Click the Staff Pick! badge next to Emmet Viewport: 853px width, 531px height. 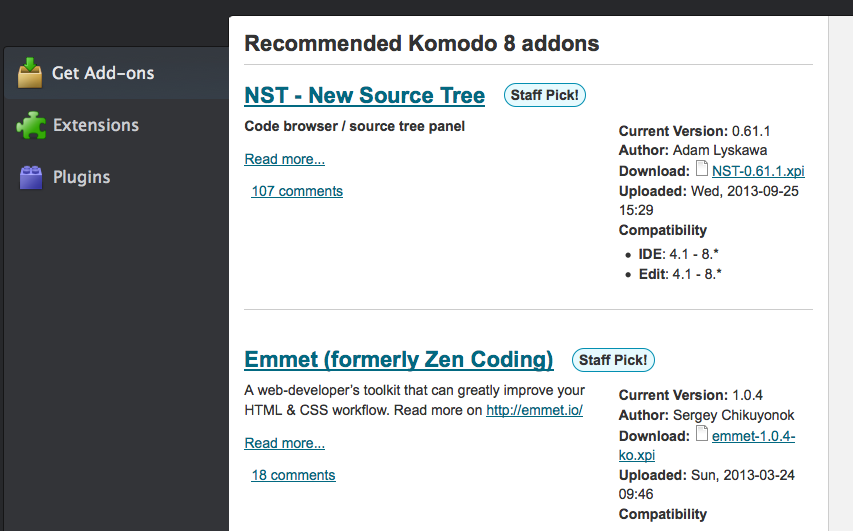[613, 360]
